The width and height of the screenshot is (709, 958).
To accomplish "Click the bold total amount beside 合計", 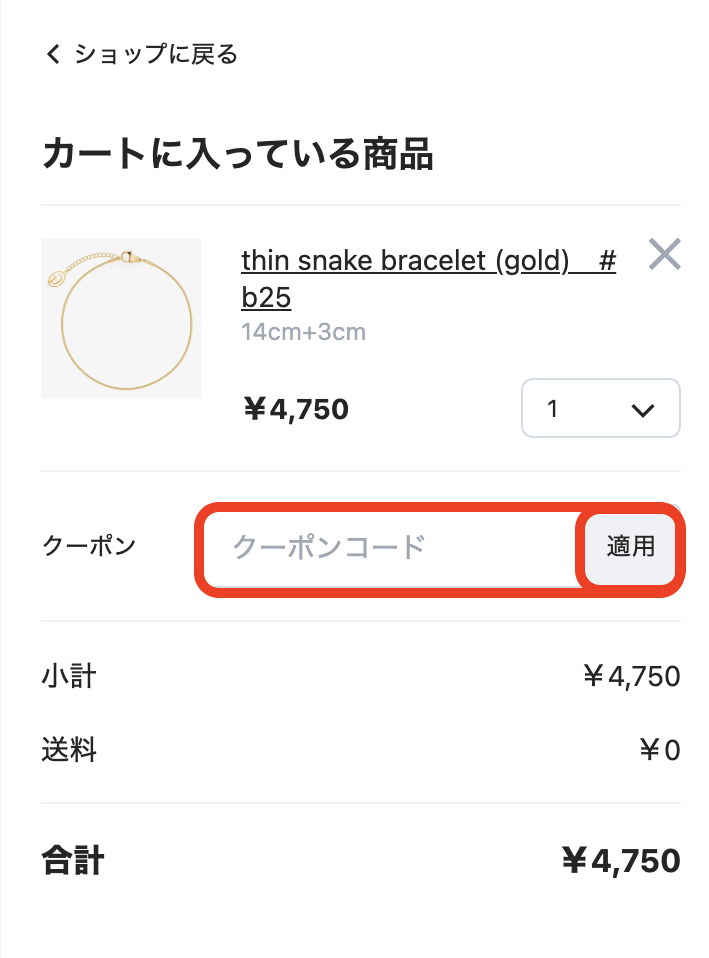I will coord(621,860).
